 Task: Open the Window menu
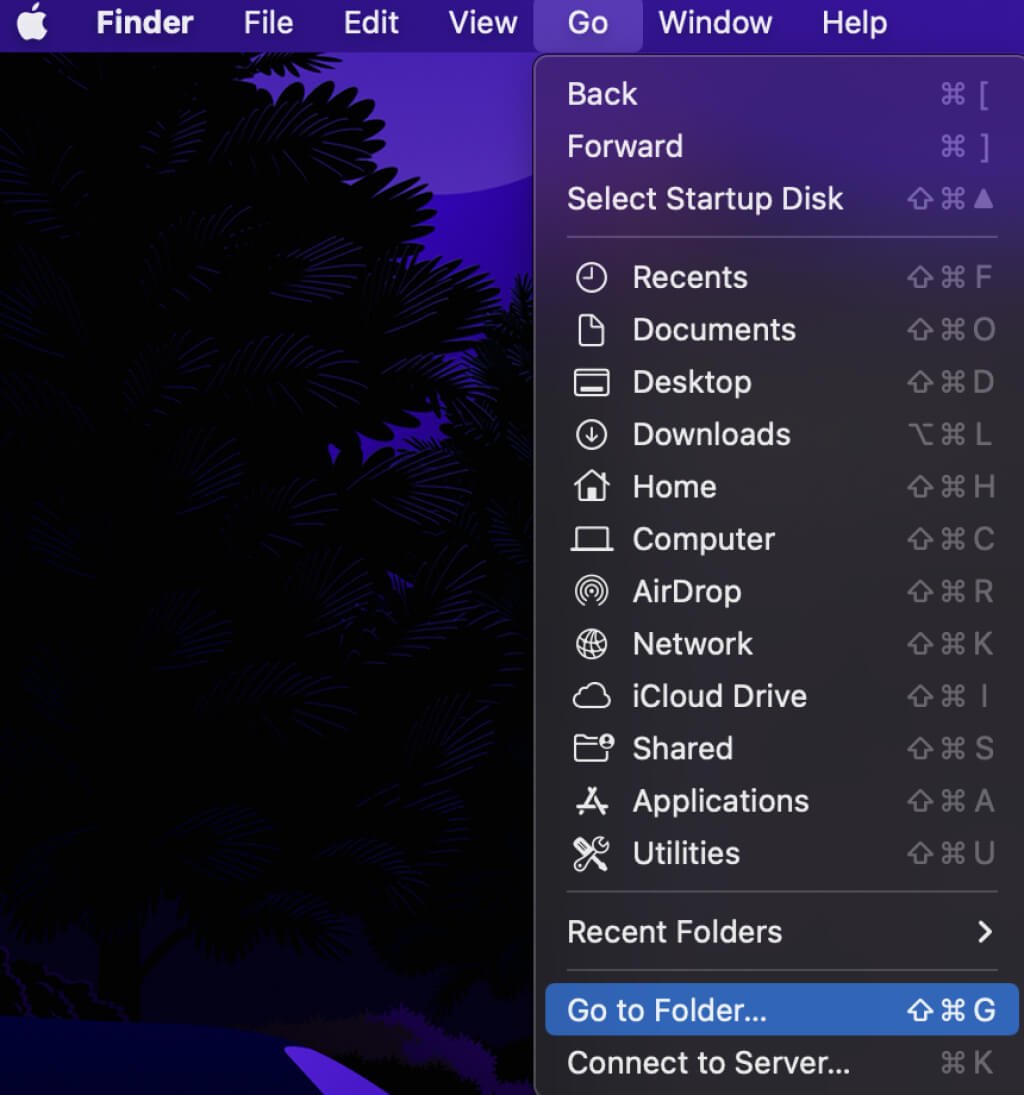pyautogui.click(x=715, y=22)
